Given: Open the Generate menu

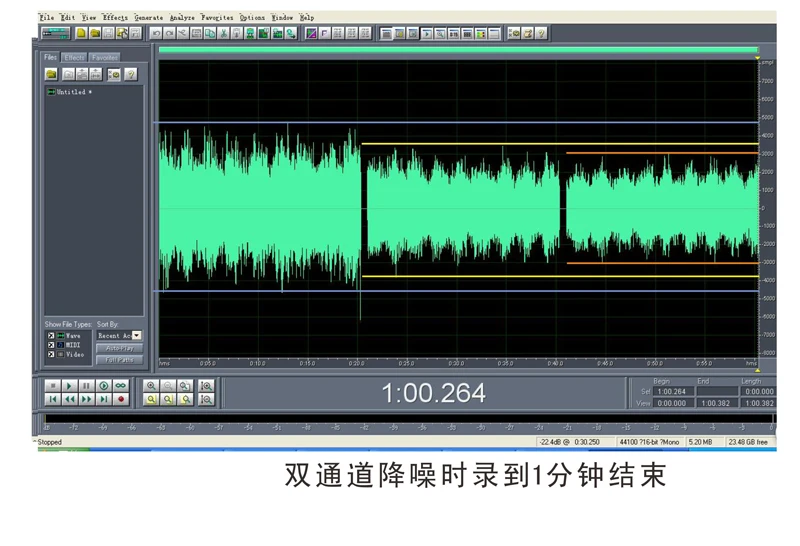Looking at the screenshot, I should (149, 17).
